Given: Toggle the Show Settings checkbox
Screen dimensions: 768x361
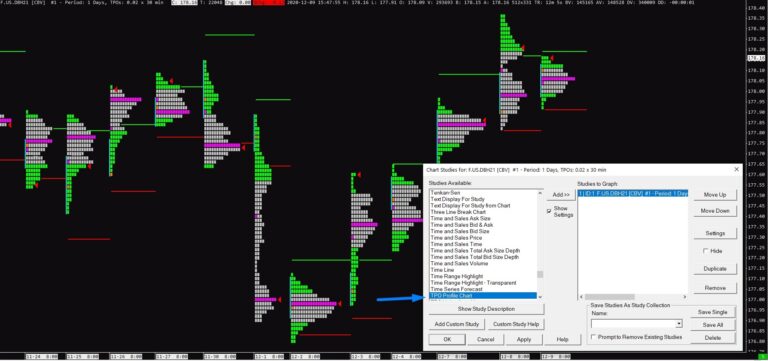Looking at the screenshot, I should (x=549, y=211).
